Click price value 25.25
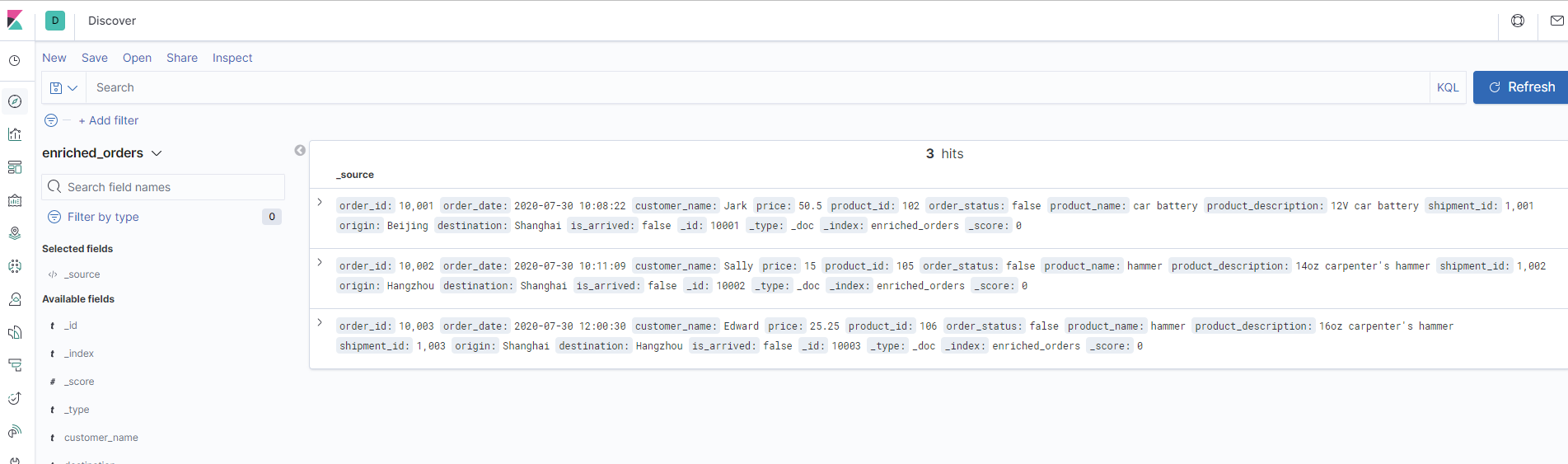Screen dimensions: 1568x464 point(825,326)
